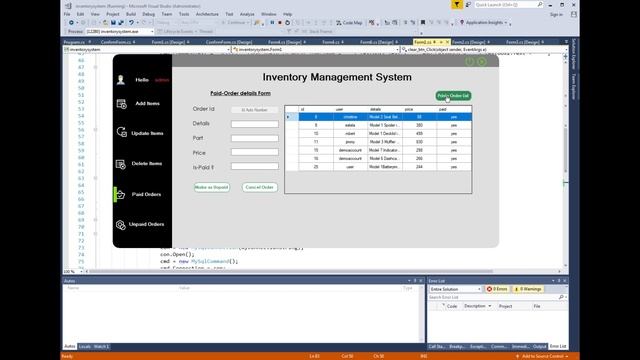This screenshot has width=640, height=360.
Task: Toggle the 0 Errors filter
Action: click(497, 289)
